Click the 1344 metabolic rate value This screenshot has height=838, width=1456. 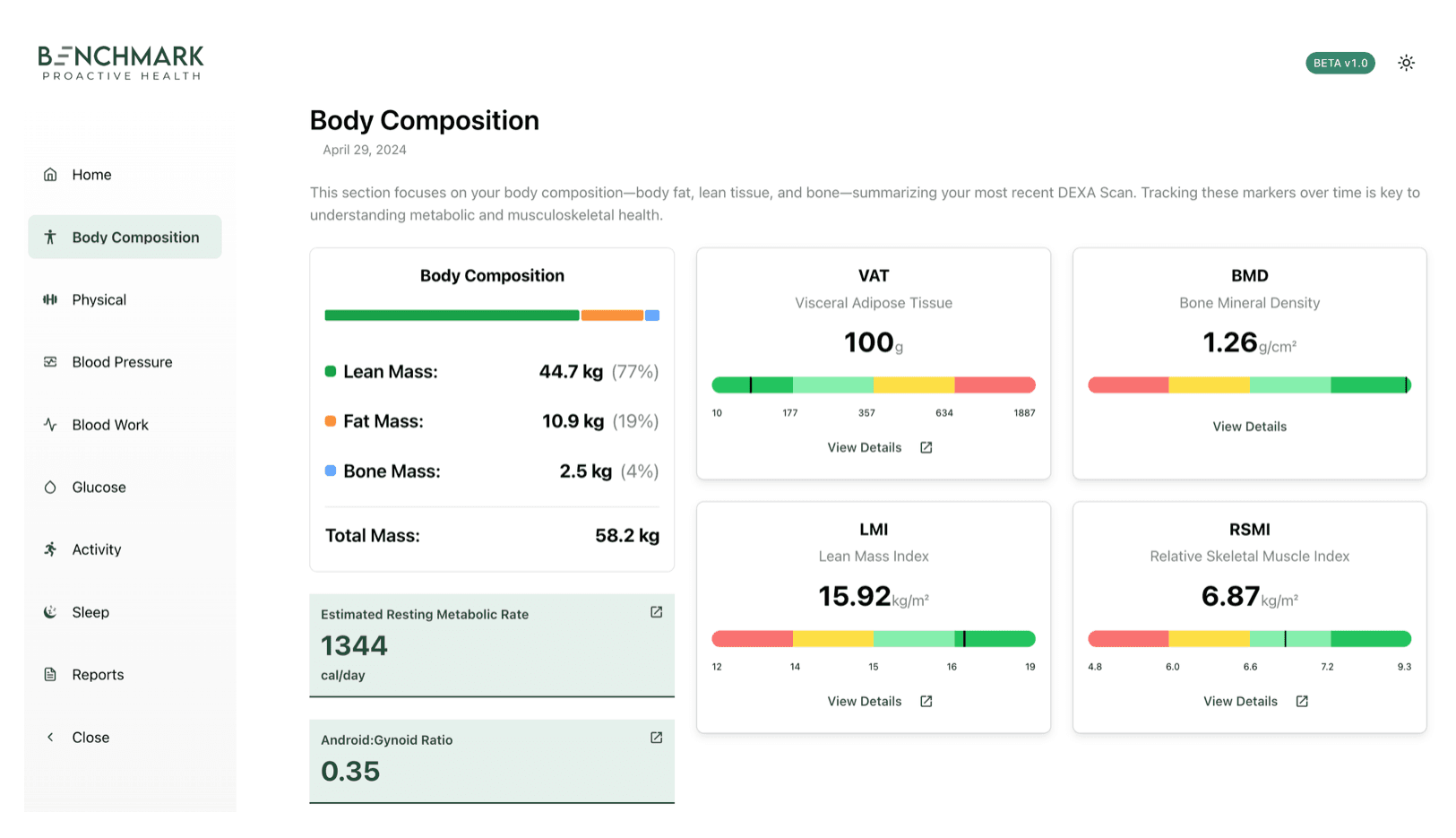click(x=354, y=645)
